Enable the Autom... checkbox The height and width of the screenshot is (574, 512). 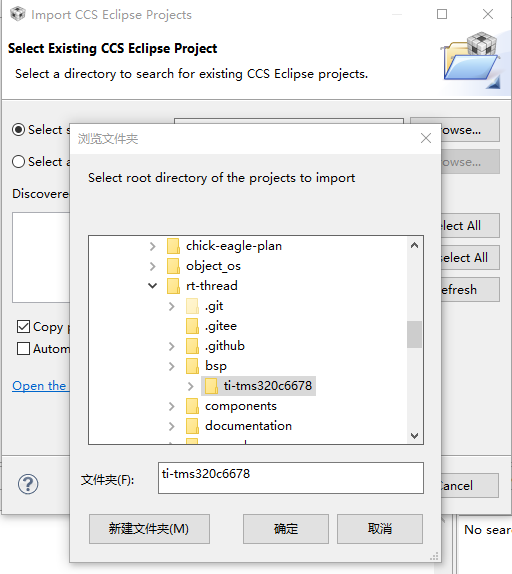pos(23,348)
